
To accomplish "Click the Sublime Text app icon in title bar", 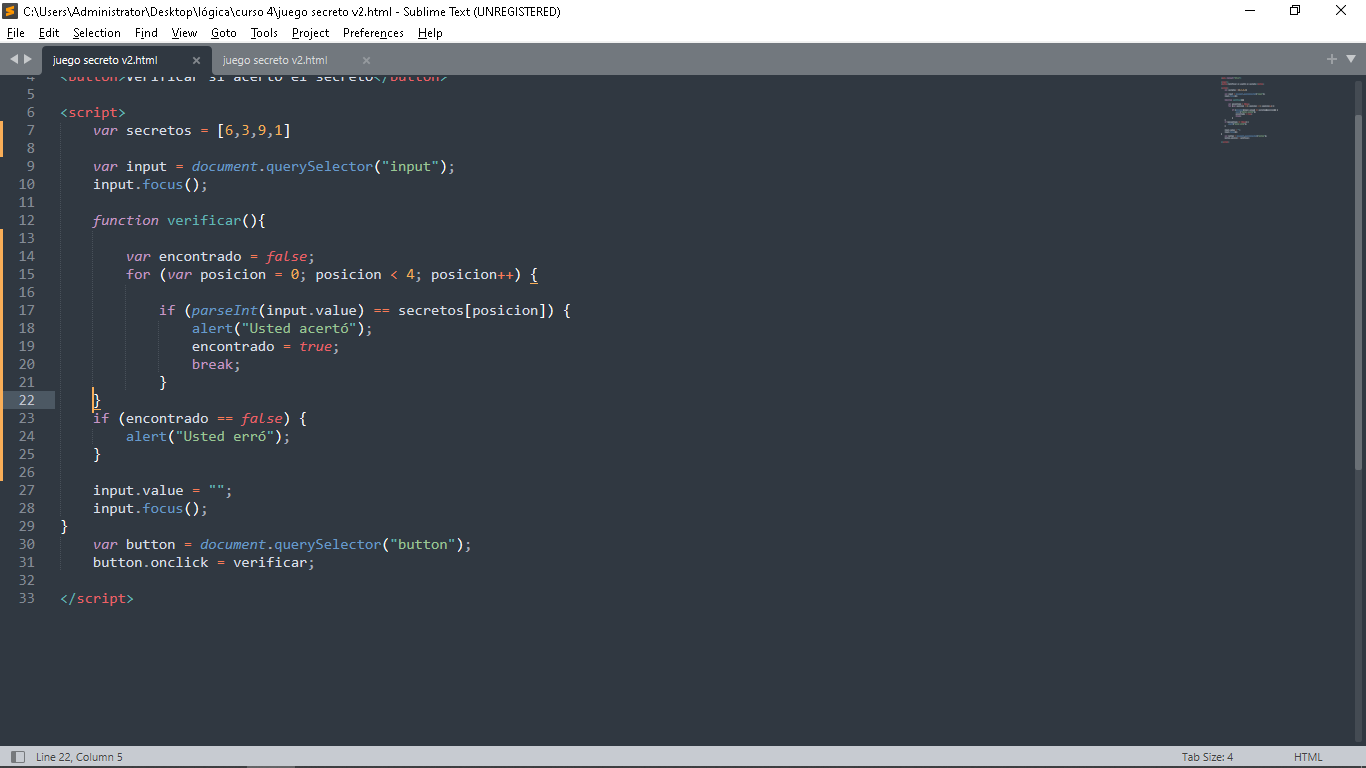I will [10, 11].
